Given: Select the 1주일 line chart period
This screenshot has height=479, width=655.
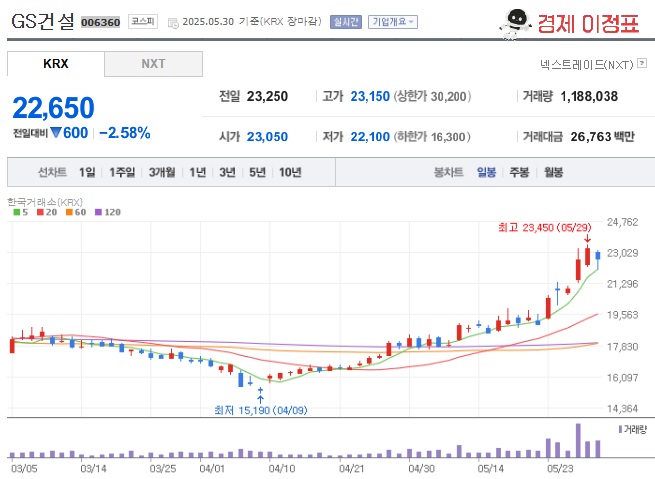Looking at the screenshot, I should click(122, 172).
